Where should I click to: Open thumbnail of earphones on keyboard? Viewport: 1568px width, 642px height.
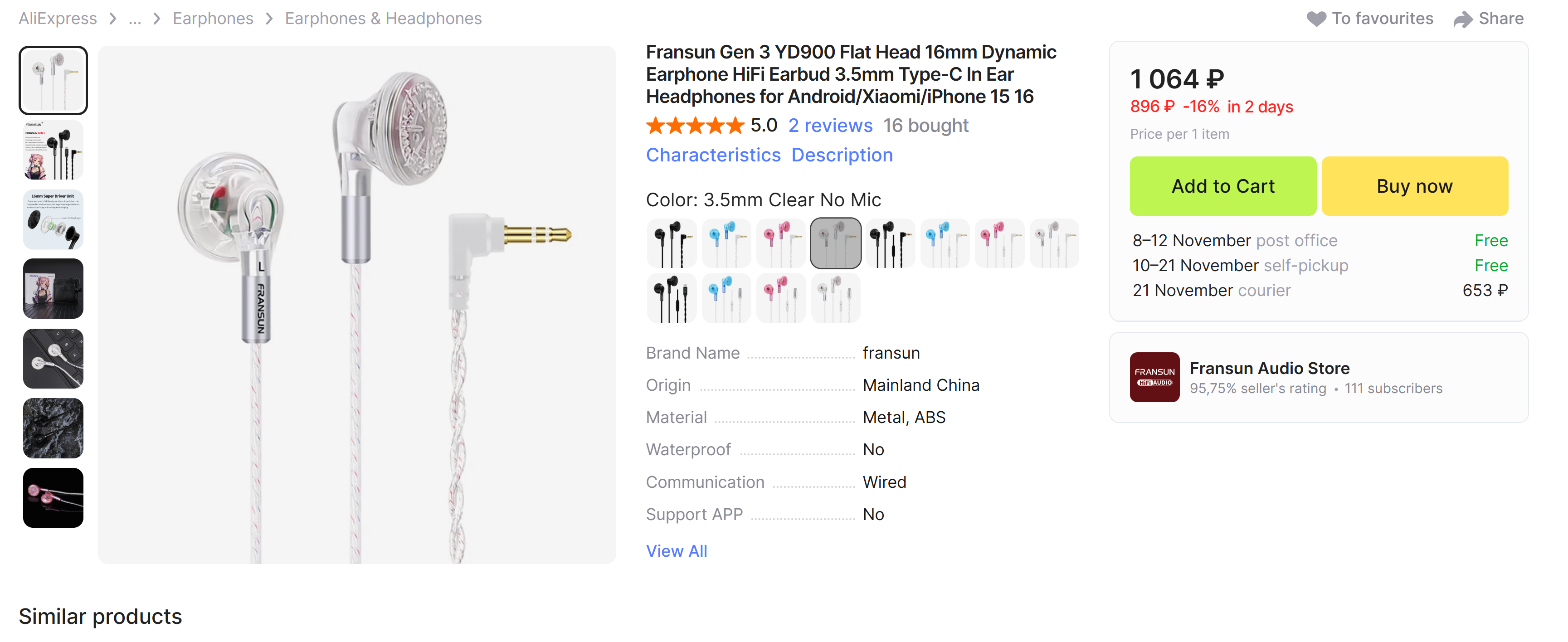click(53, 359)
